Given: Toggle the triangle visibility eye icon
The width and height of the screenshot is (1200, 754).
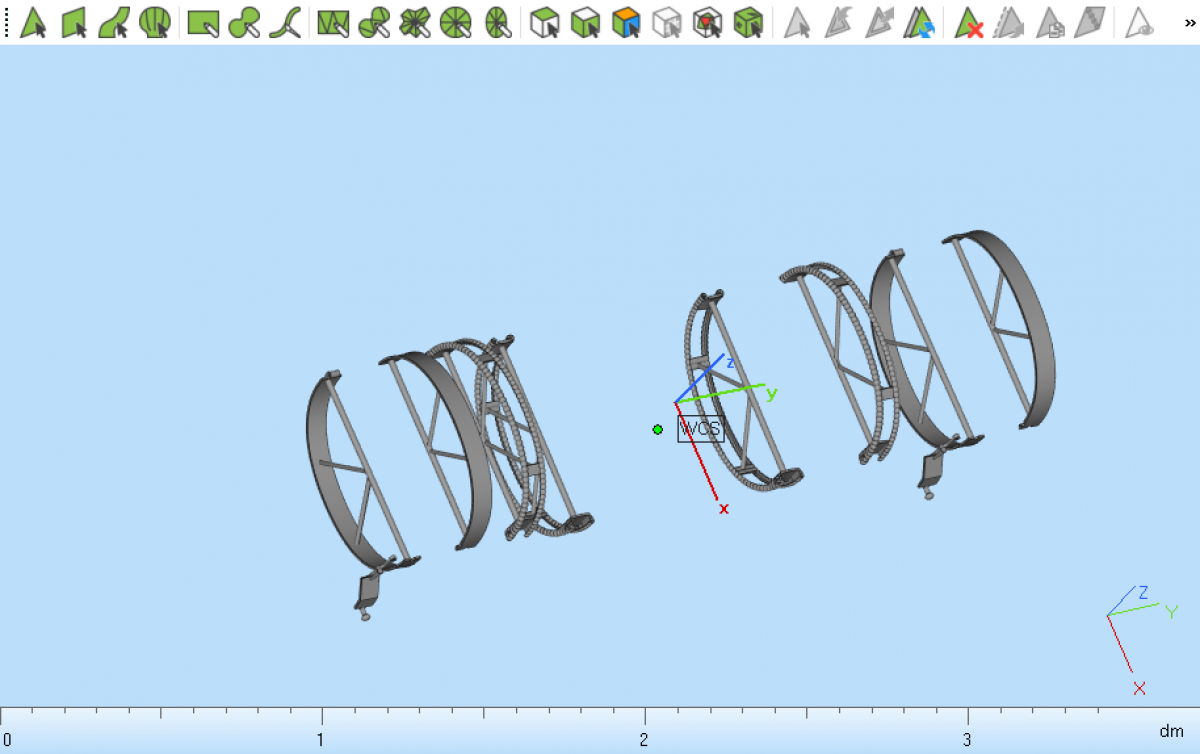Looking at the screenshot, I should point(1139,22).
